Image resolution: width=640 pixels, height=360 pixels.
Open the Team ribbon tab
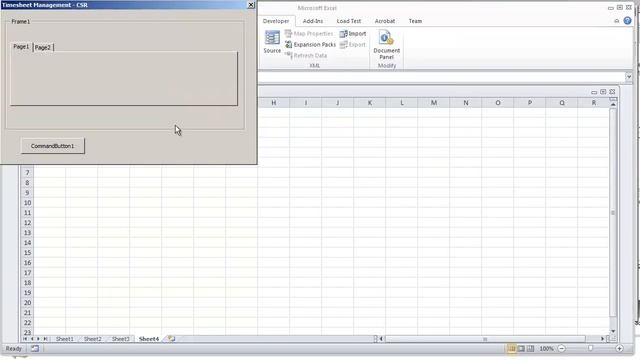tap(415, 21)
